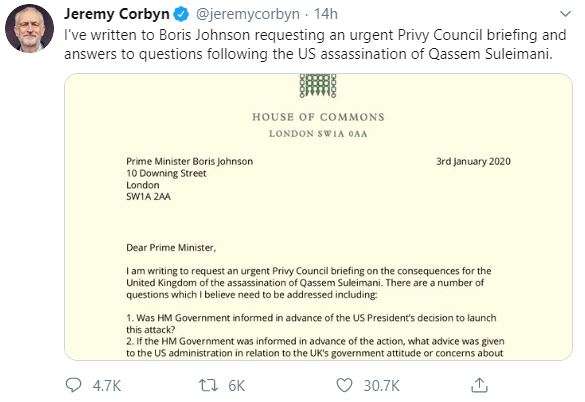
Task: Click the HOUSE OF COMMONS letterhead heading
Action: tap(318, 117)
